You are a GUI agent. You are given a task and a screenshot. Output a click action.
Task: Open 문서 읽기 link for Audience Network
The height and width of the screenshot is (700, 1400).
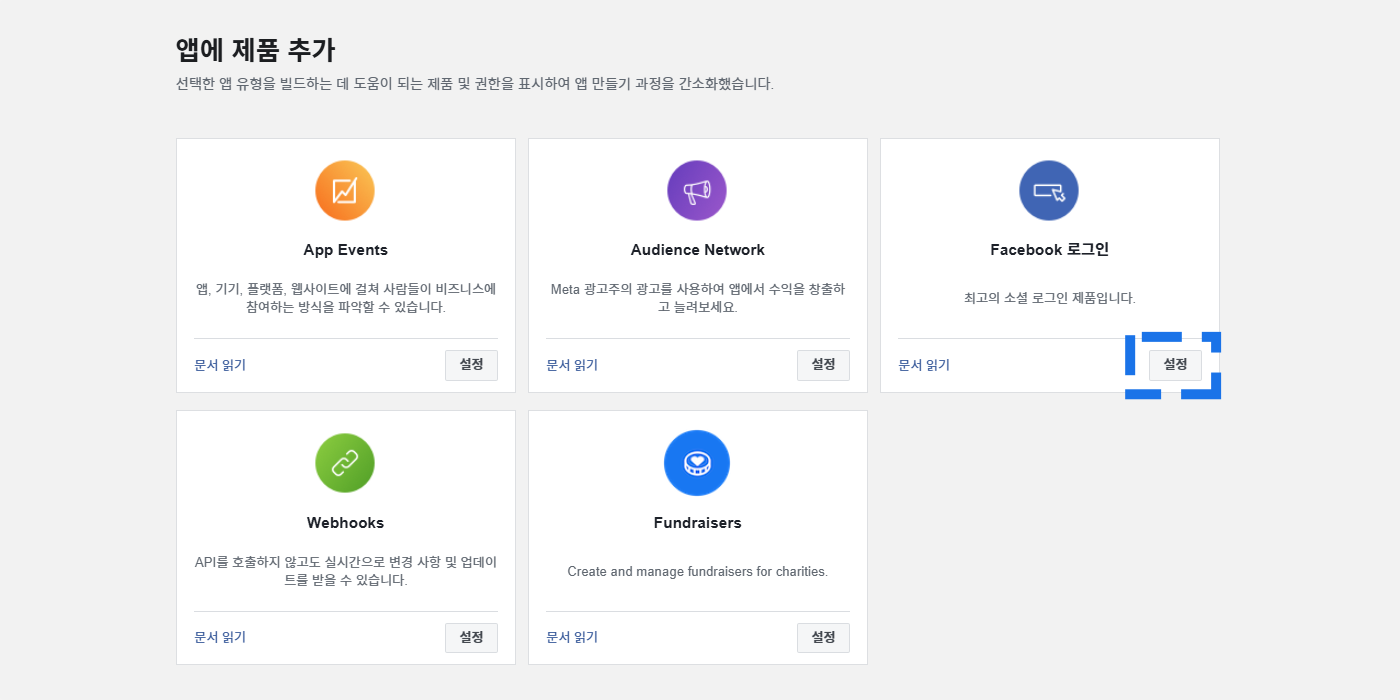point(572,365)
